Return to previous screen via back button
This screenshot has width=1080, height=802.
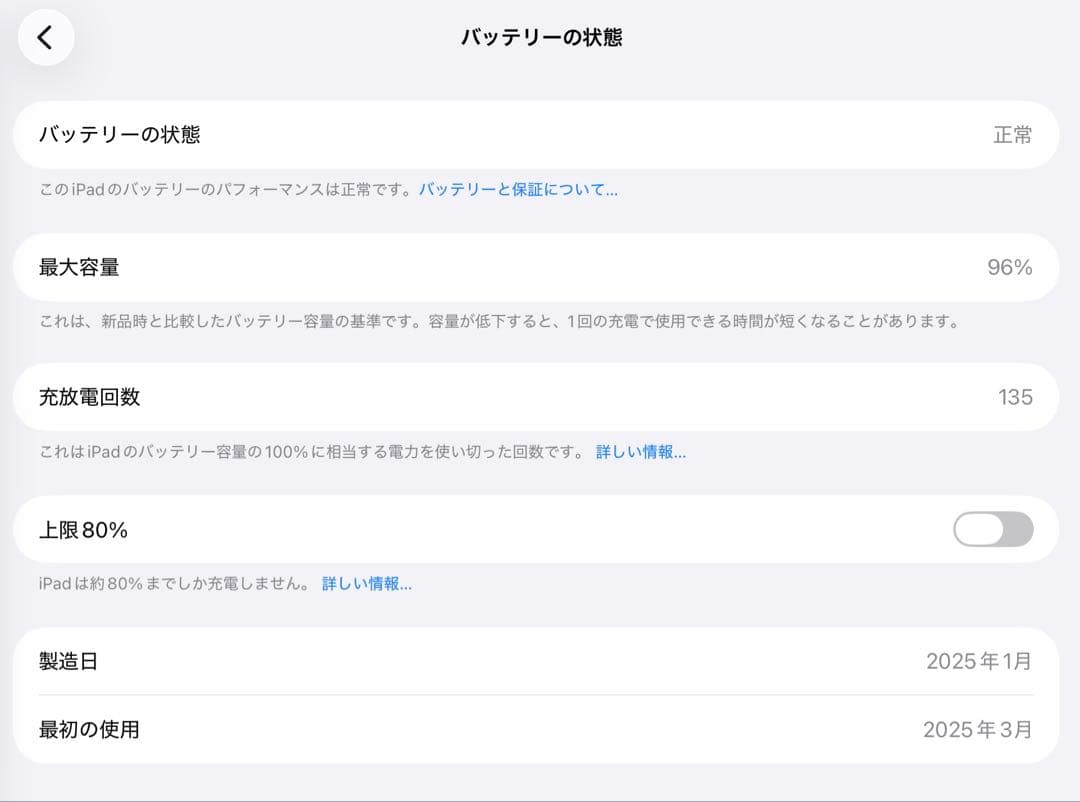click(x=46, y=35)
